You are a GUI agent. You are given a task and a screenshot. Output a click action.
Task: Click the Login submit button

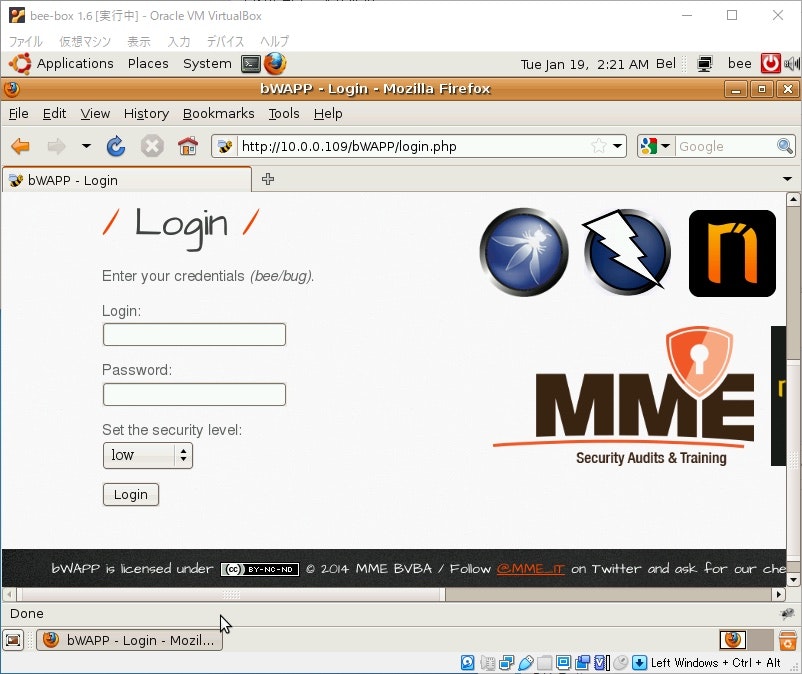[x=131, y=495]
